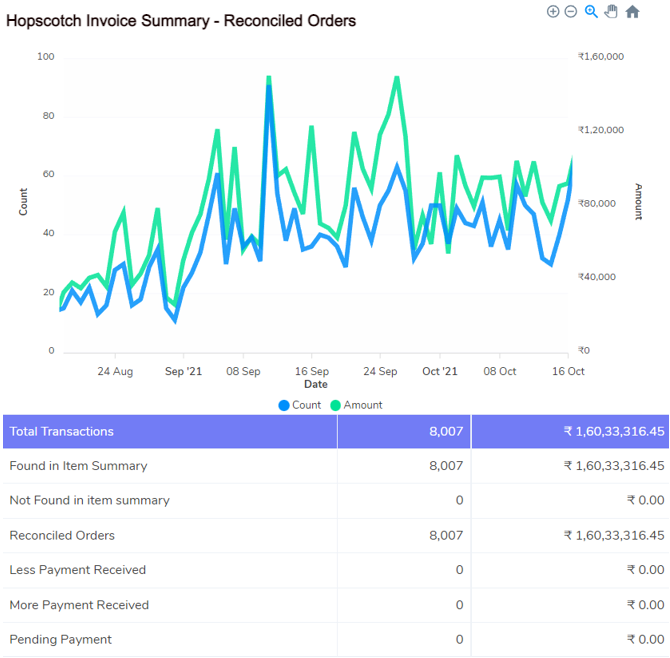This screenshot has width=670, height=658.
Task: Activate the hand panning tool
Action: click(611, 12)
